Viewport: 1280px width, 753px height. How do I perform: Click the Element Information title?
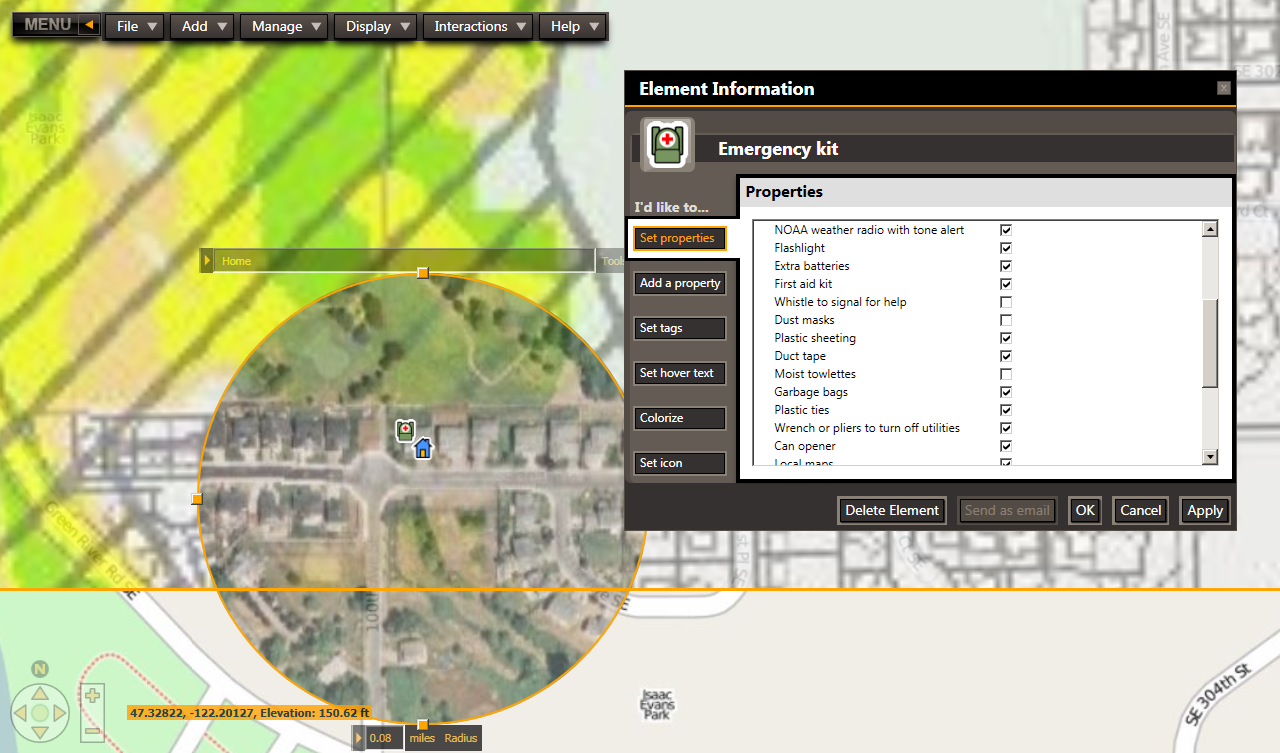pyautogui.click(x=727, y=89)
